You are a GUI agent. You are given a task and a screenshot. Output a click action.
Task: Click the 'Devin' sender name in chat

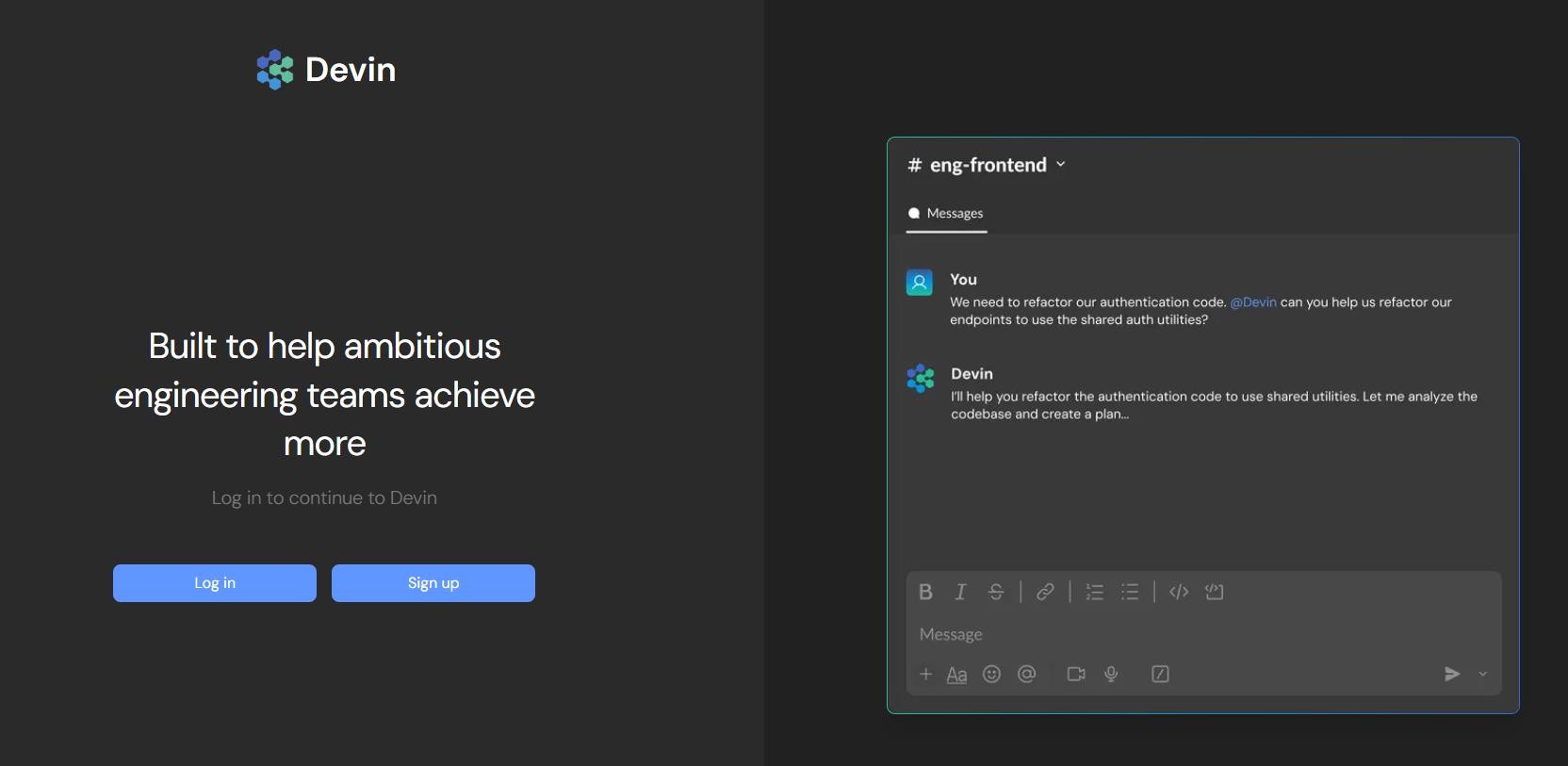972,374
